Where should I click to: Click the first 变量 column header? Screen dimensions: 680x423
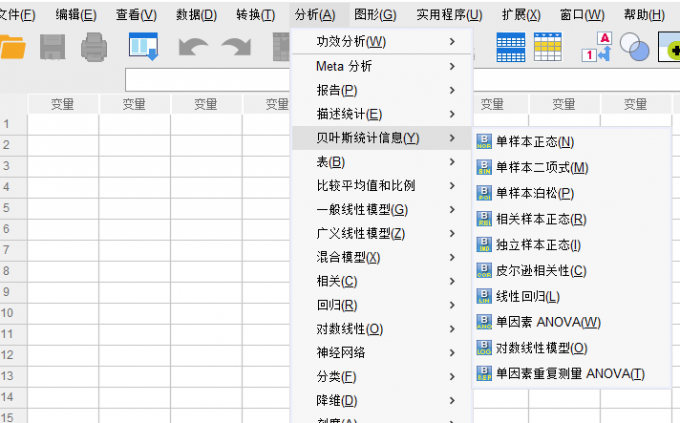[63, 104]
